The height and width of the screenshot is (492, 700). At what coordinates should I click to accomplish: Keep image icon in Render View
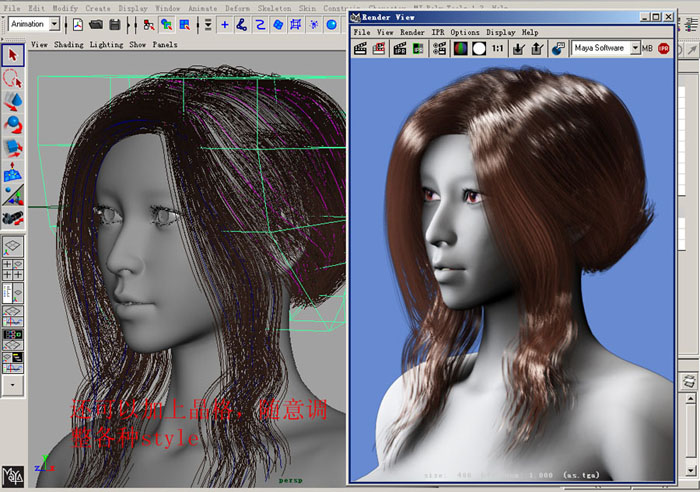pos(518,48)
